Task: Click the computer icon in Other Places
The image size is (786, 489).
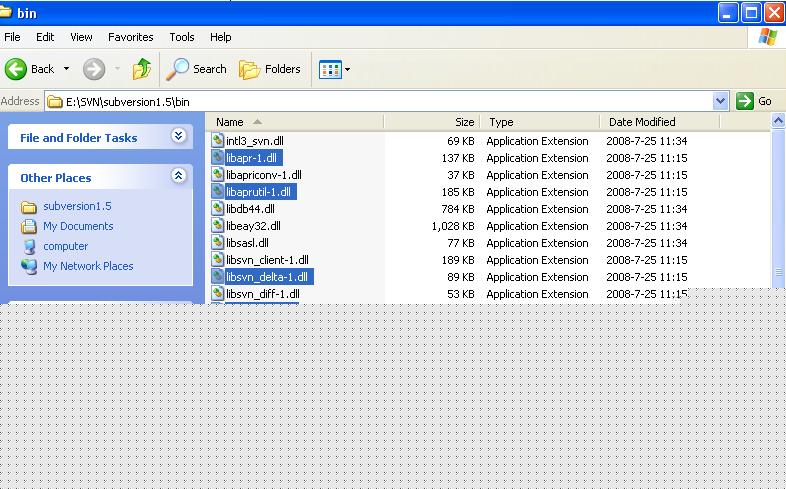Action: click(x=29, y=246)
